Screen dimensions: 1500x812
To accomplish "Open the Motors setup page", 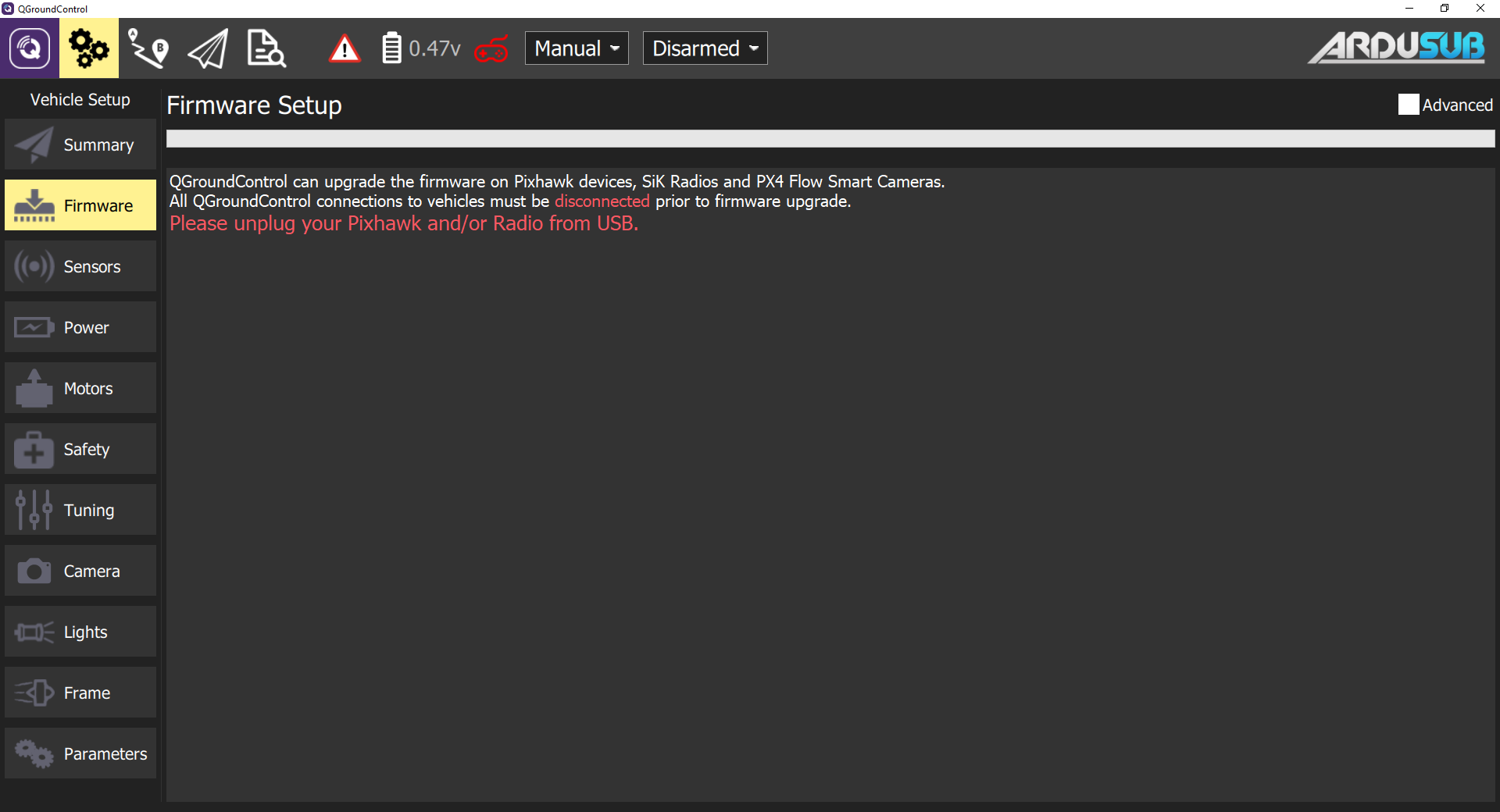I will pyautogui.click(x=80, y=388).
